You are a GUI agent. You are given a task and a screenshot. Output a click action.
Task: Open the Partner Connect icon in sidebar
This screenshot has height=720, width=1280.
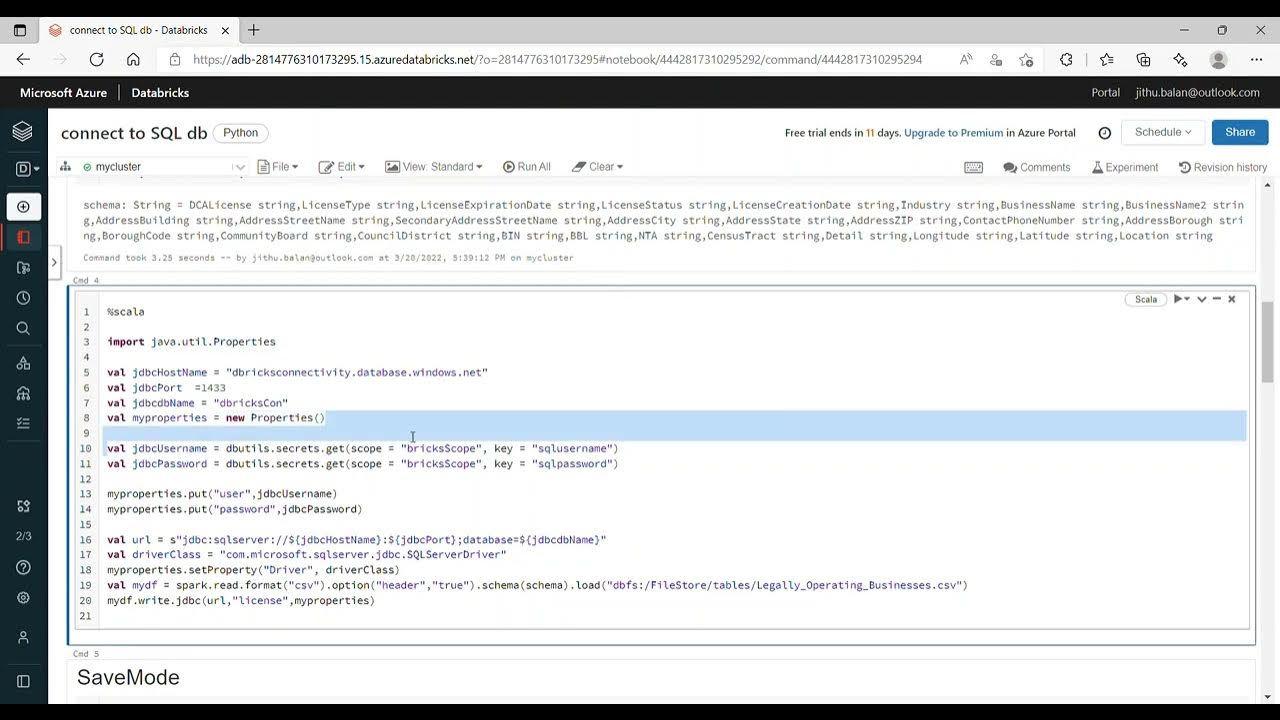[x=23, y=506]
